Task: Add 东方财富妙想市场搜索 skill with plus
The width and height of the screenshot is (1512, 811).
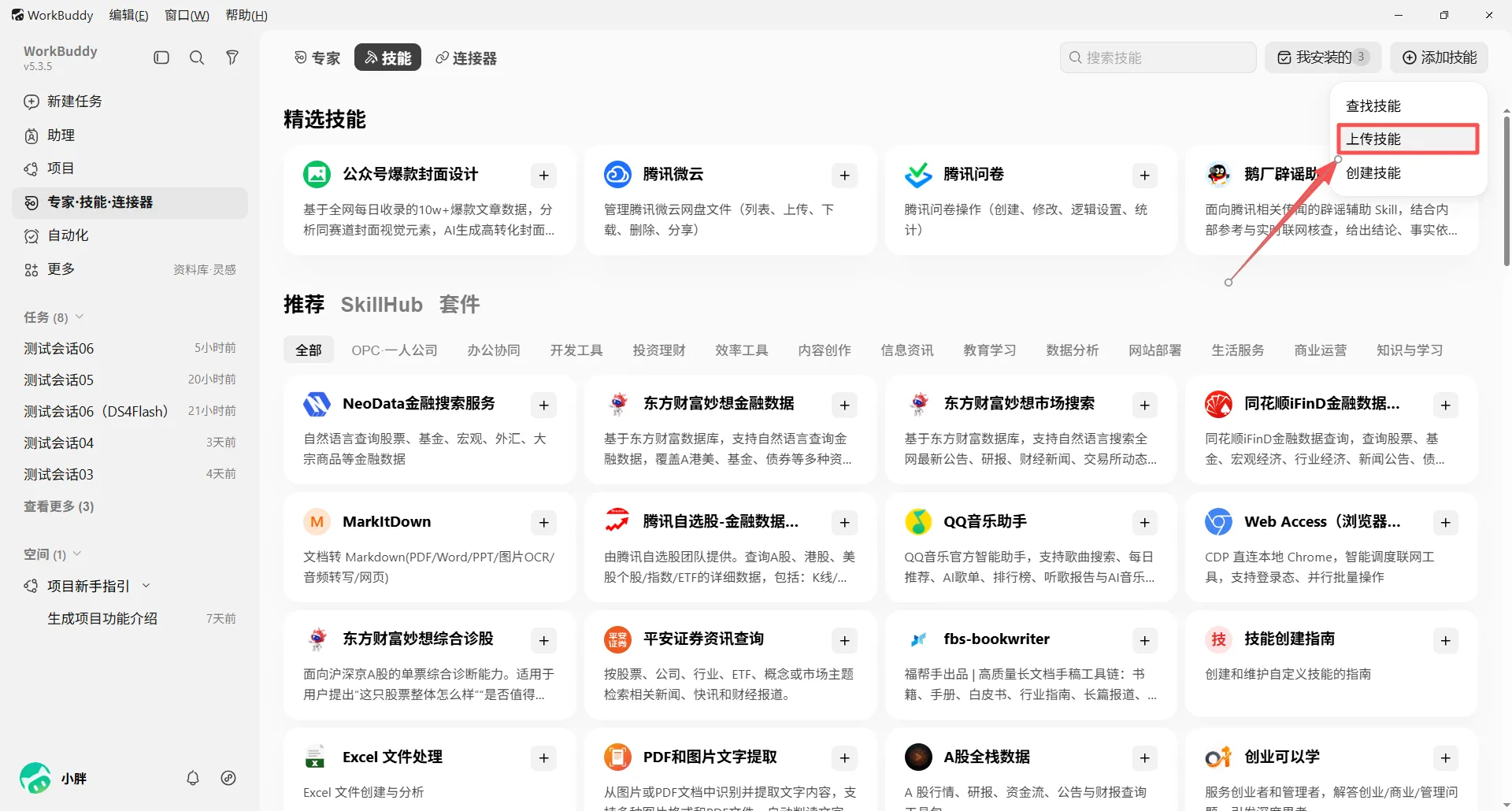Action: [1145, 405]
